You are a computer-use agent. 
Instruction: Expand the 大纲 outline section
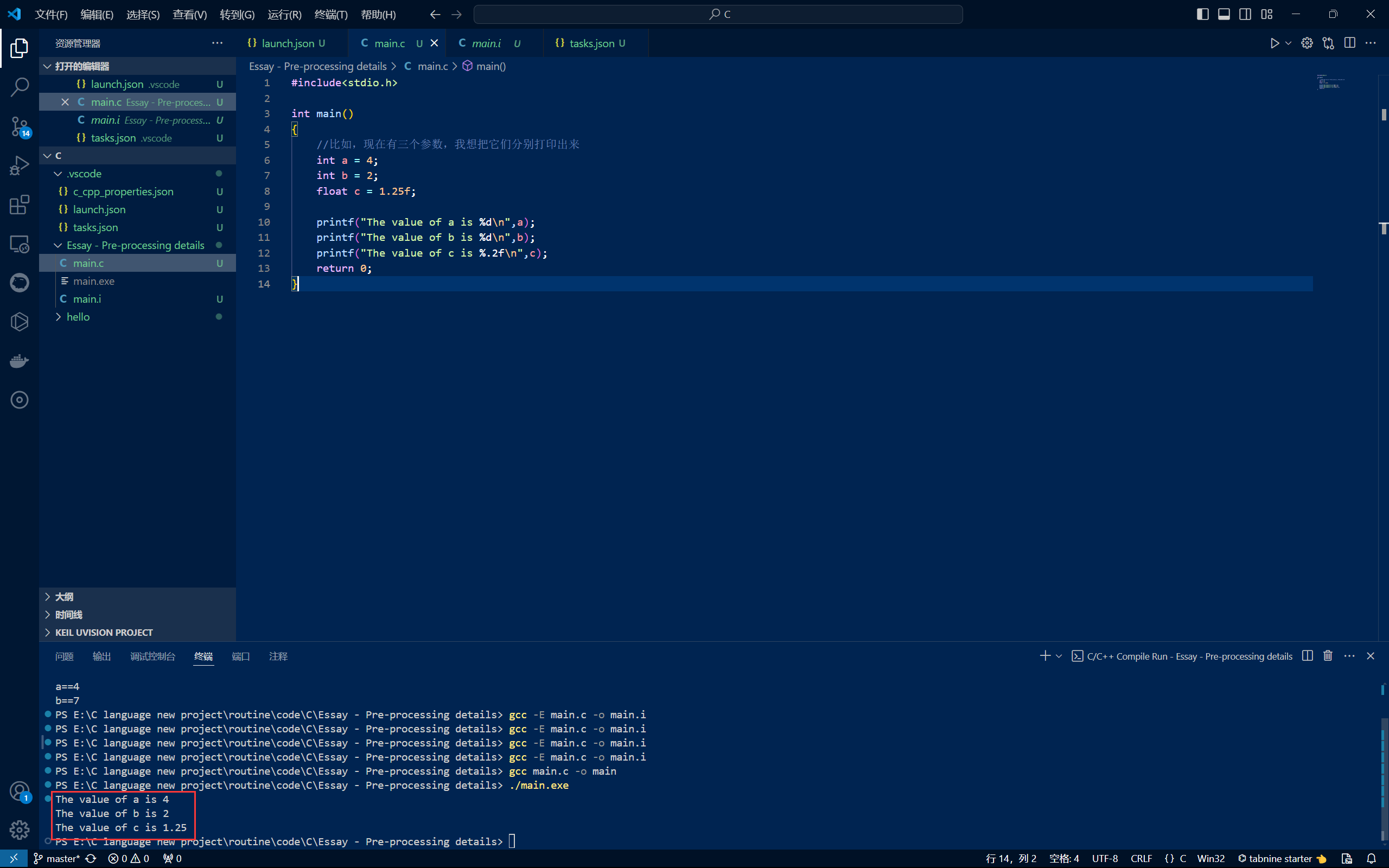137,596
